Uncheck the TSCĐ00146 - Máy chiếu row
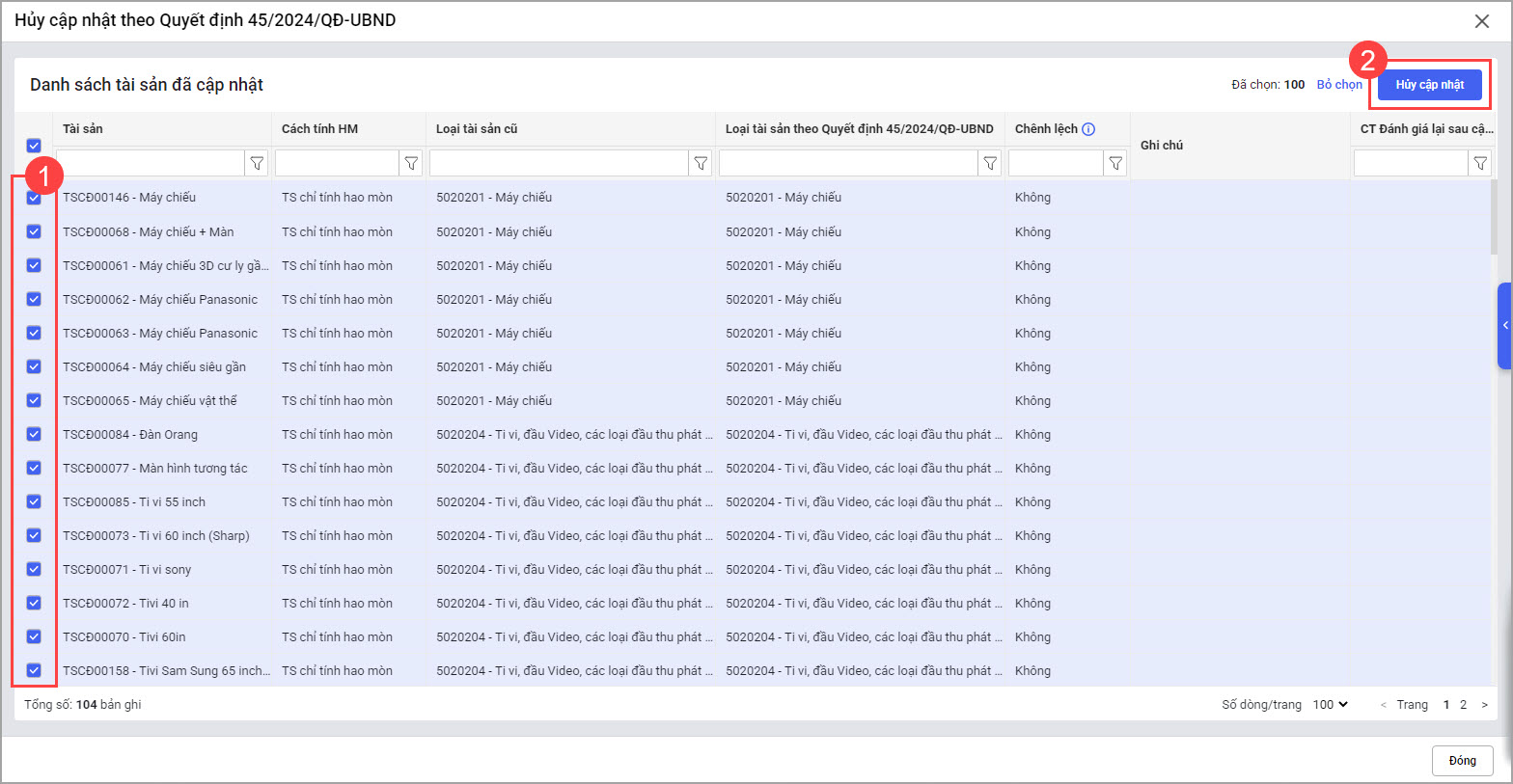 coord(34,198)
